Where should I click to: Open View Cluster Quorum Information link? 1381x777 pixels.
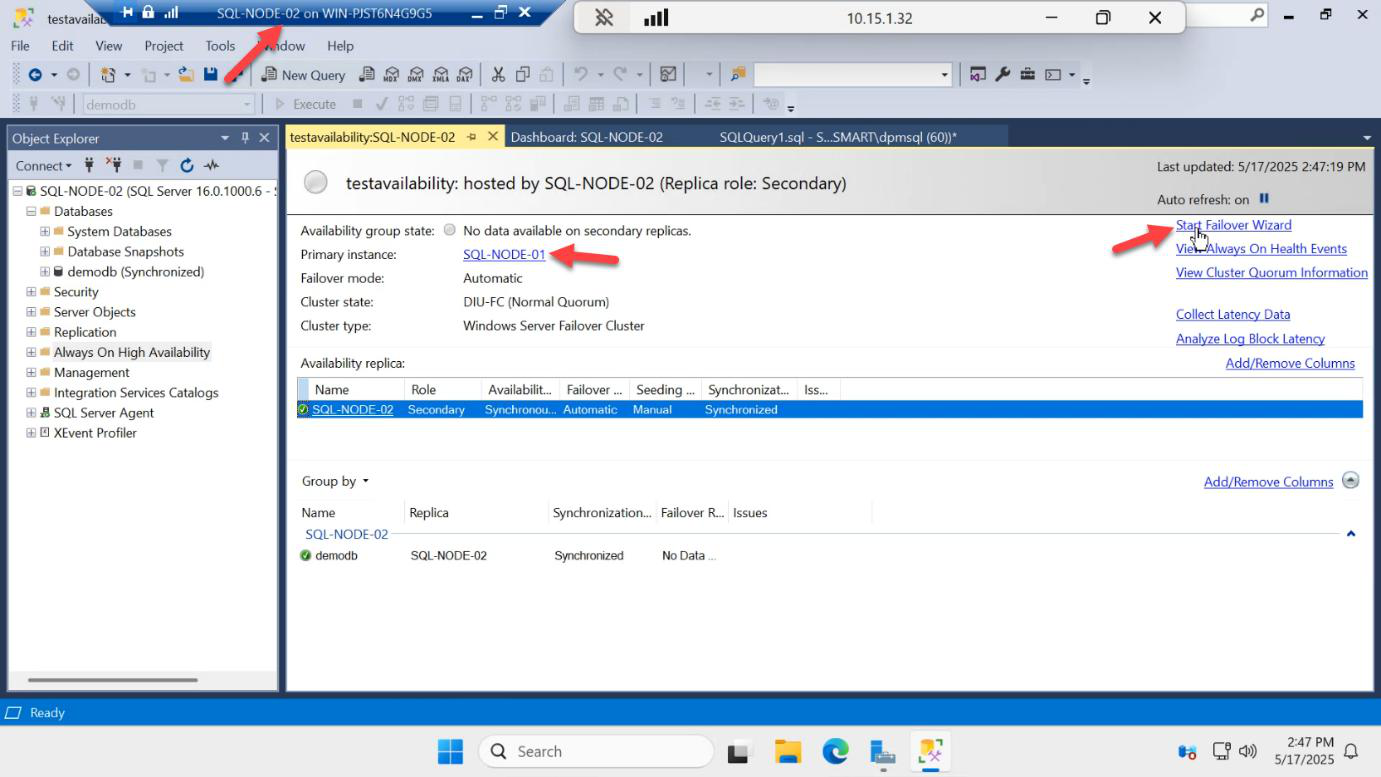coord(1272,272)
